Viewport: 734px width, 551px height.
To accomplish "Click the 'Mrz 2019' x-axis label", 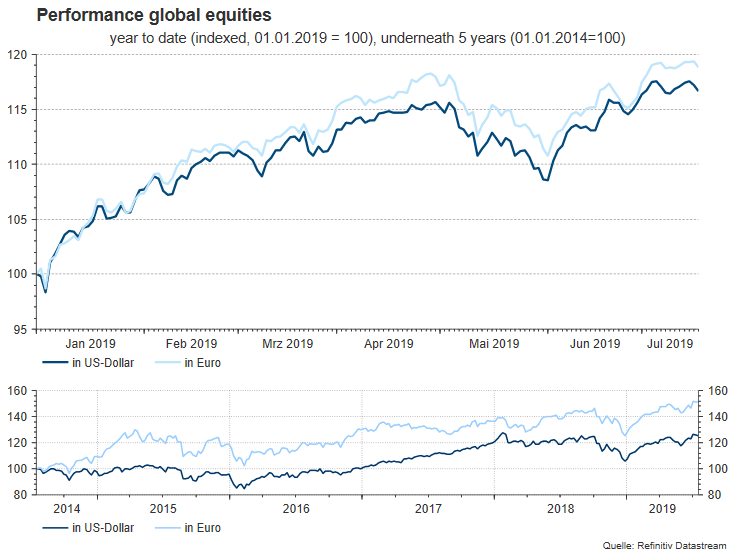I will click(x=288, y=343).
